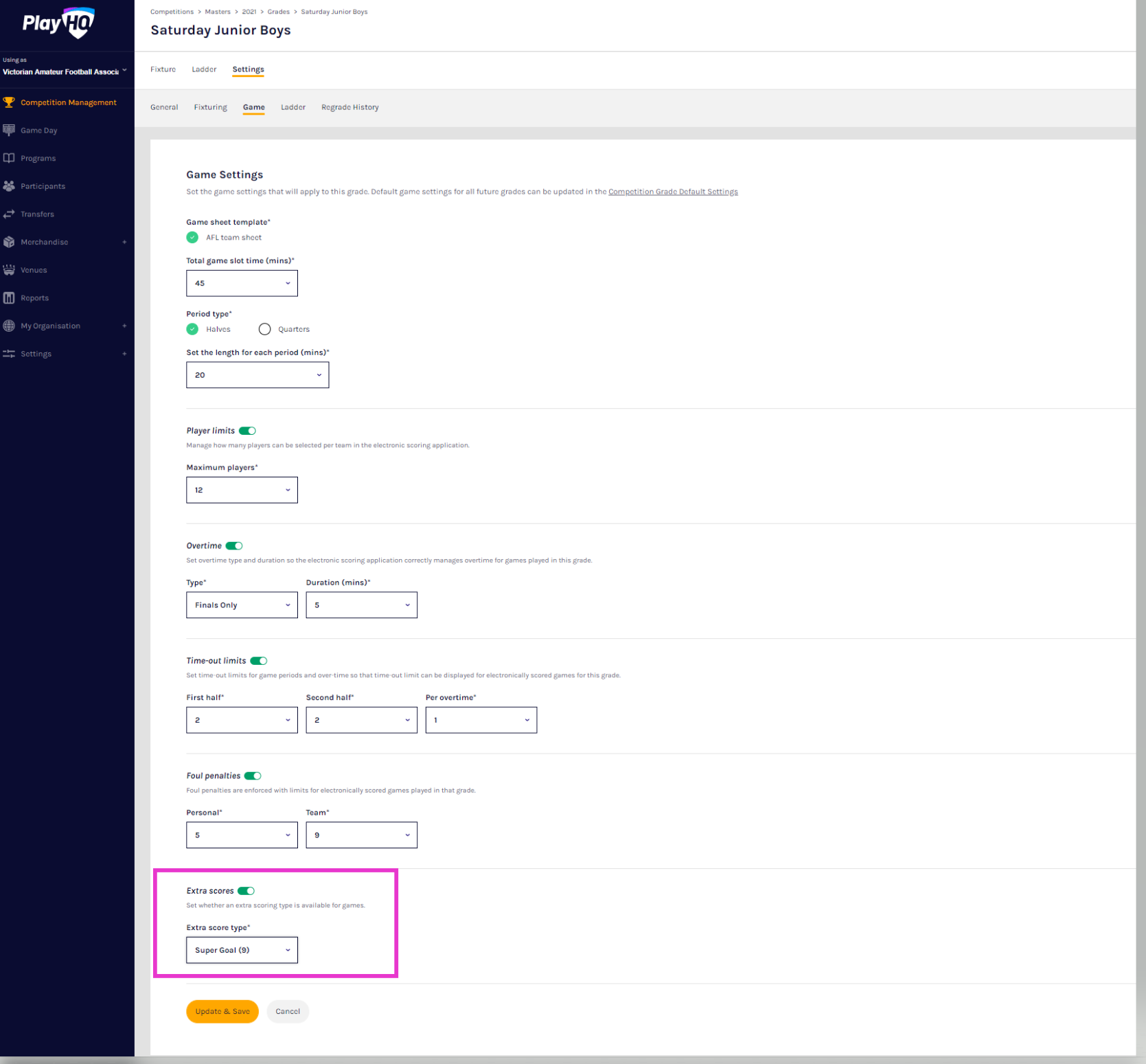Select the Quarters period type
1146x1064 pixels.
[265, 329]
